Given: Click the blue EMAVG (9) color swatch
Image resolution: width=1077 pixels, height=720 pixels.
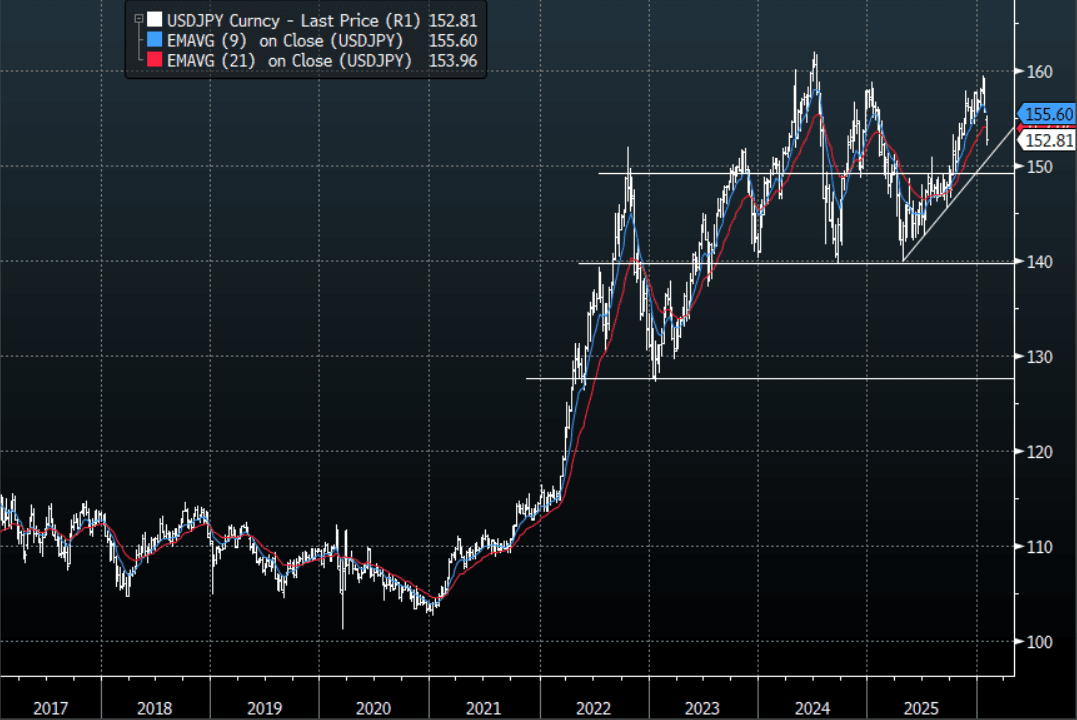Looking at the screenshot, I should pos(153,40).
